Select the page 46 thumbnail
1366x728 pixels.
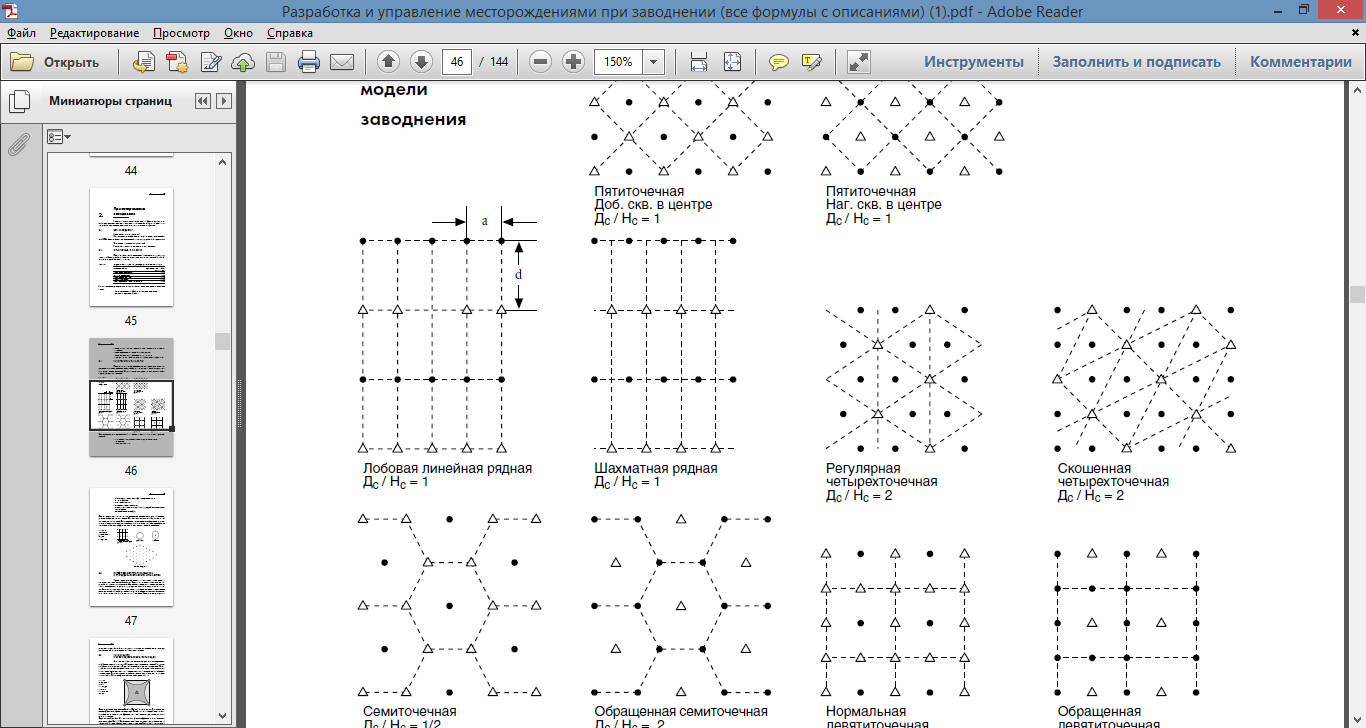(x=131, y=397)
